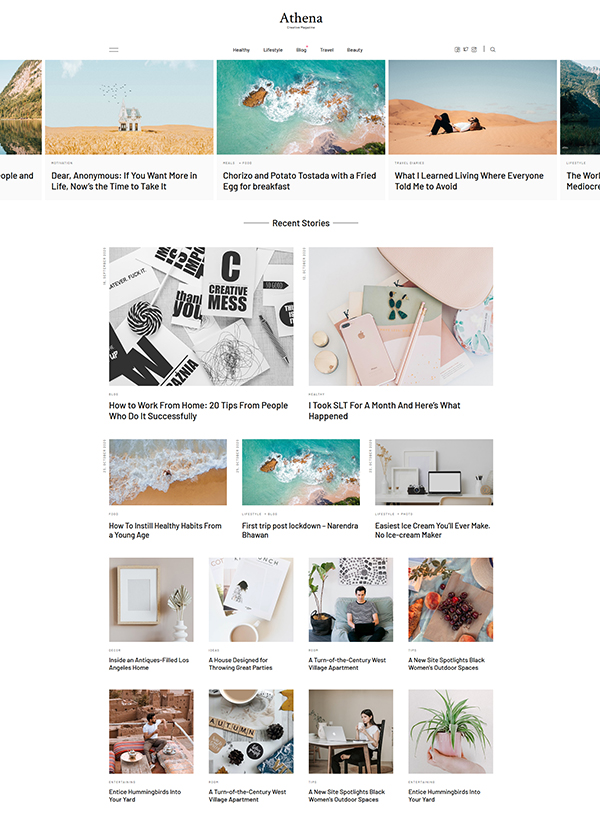Click the search magnifier icon
The width and height of the screenshot is (600, 821).
pos(493,50)
